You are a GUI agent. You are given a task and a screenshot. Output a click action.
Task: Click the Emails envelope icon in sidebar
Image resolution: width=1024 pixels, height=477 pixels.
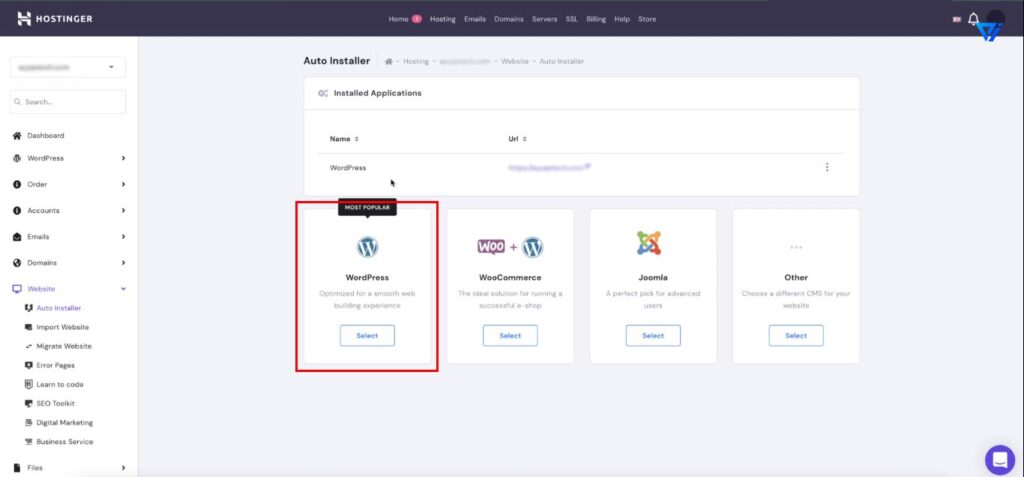18,237
